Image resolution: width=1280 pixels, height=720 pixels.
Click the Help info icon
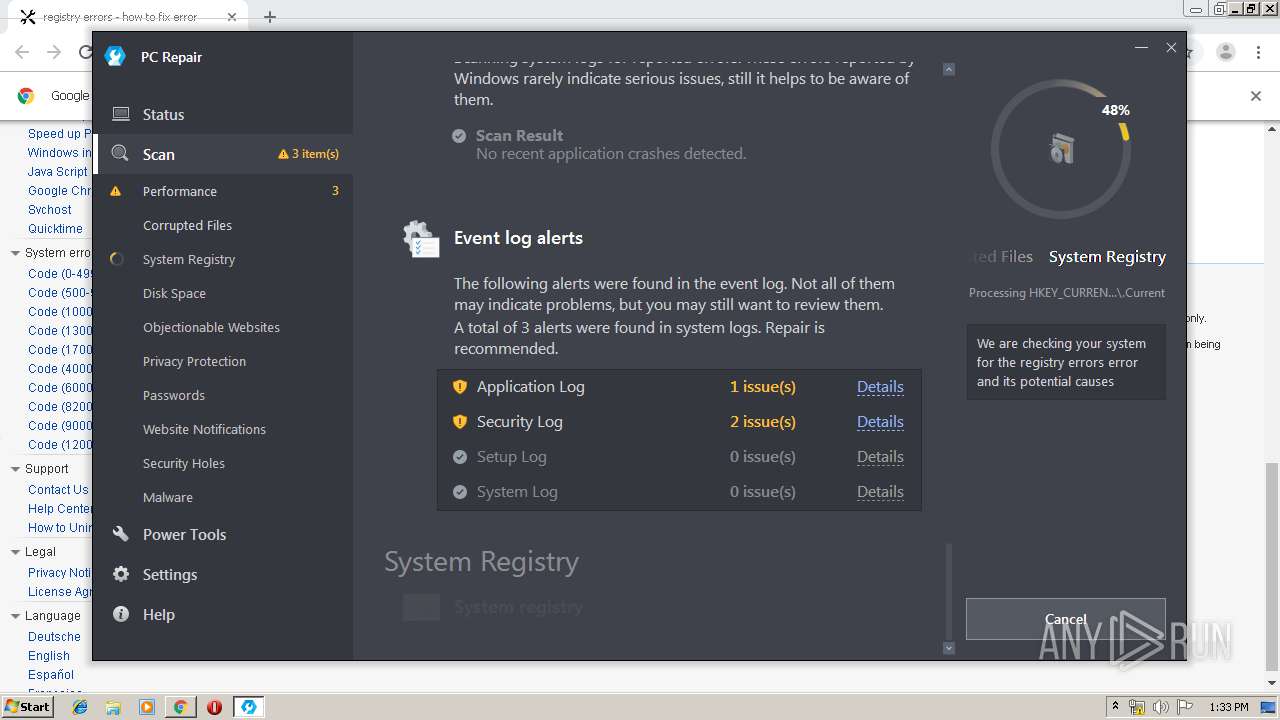coord(121,614)
